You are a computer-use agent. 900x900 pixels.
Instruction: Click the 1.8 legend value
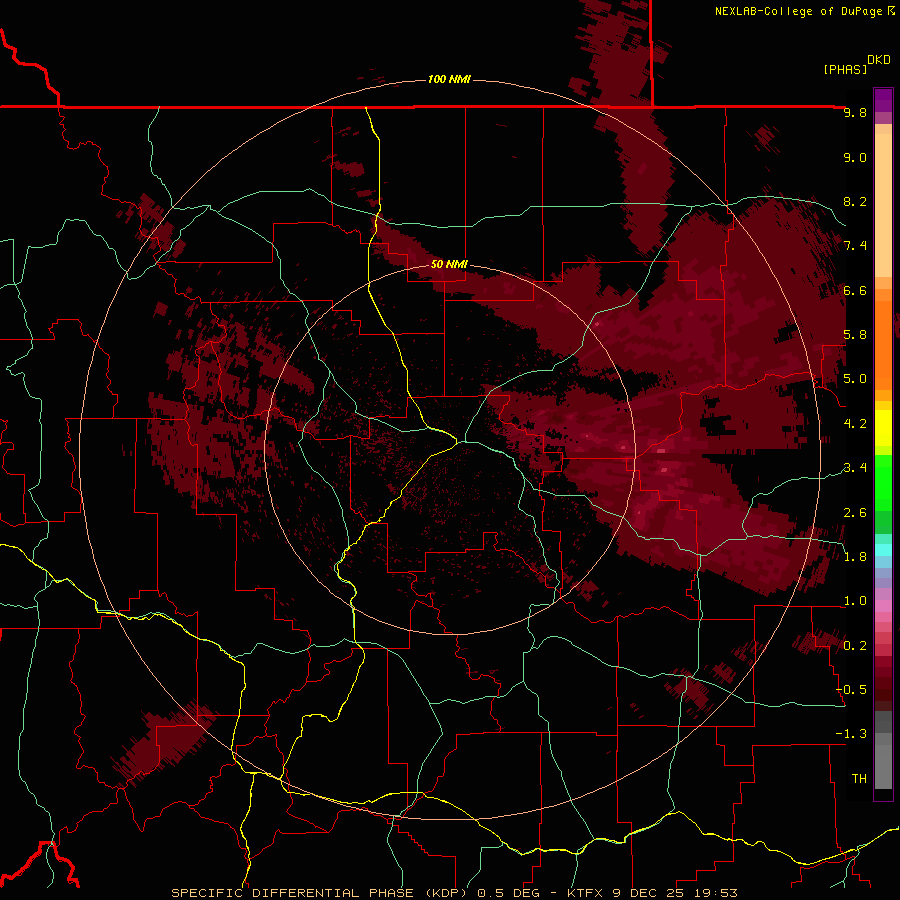pyautogui.click(x=855, y=557)
